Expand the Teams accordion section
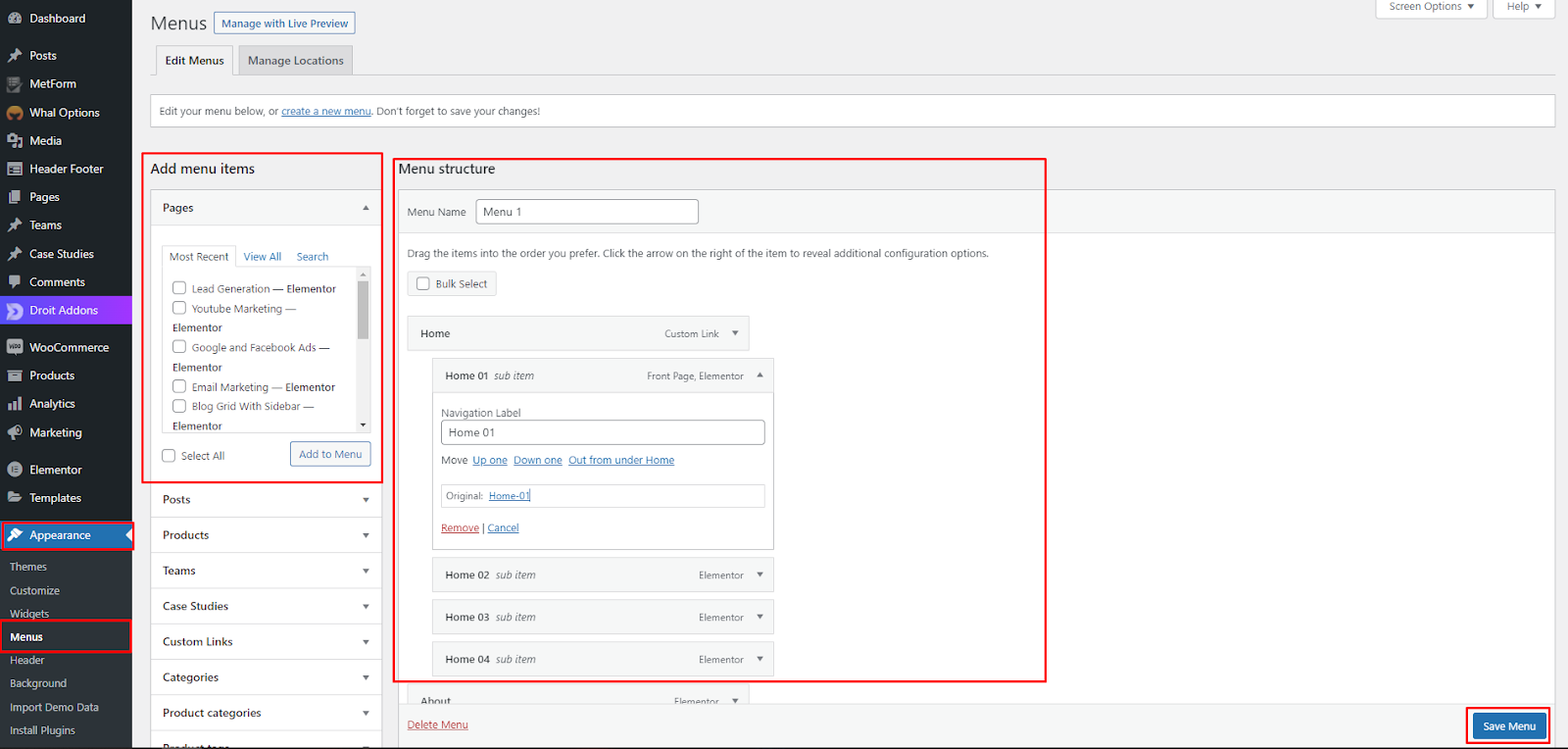The width and height of the screenshot is (1568, 749). pyautogui.click(x=366, y=571)
